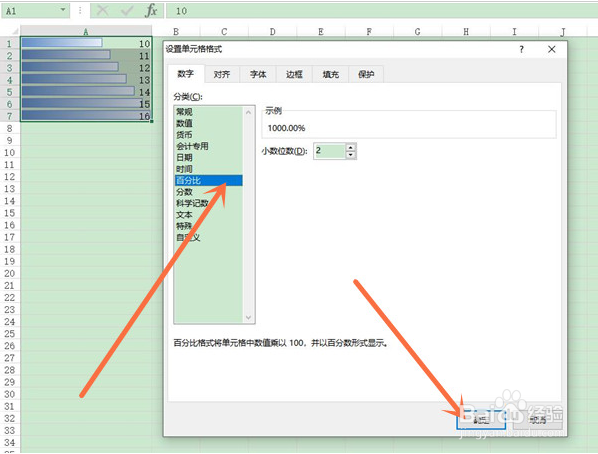Increase decimal places with spinner up arrow

click(351, 147)
